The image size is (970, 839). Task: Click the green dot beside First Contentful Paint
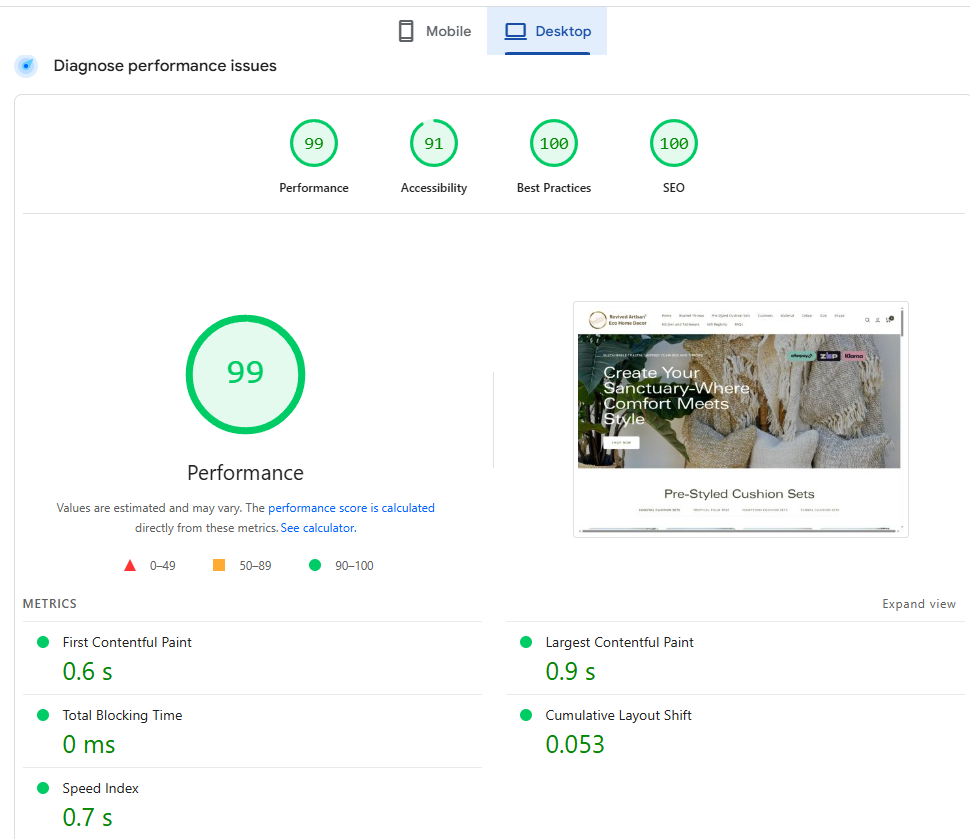43,642
